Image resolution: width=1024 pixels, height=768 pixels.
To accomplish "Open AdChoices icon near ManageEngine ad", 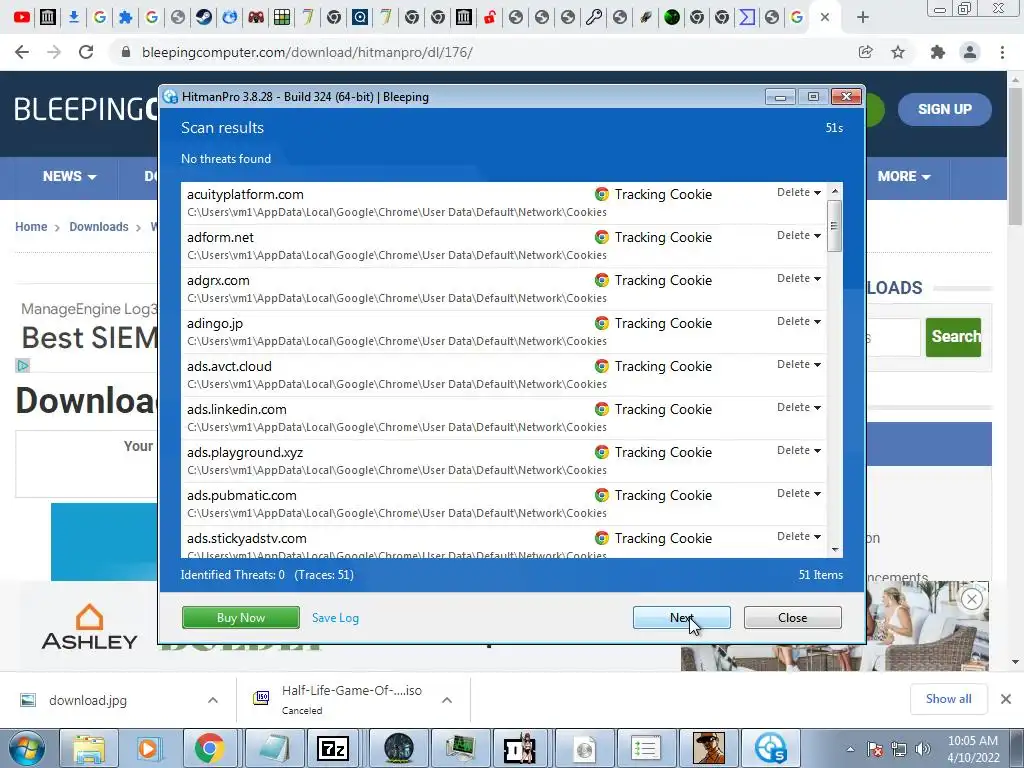I will (x=22, y=366).
